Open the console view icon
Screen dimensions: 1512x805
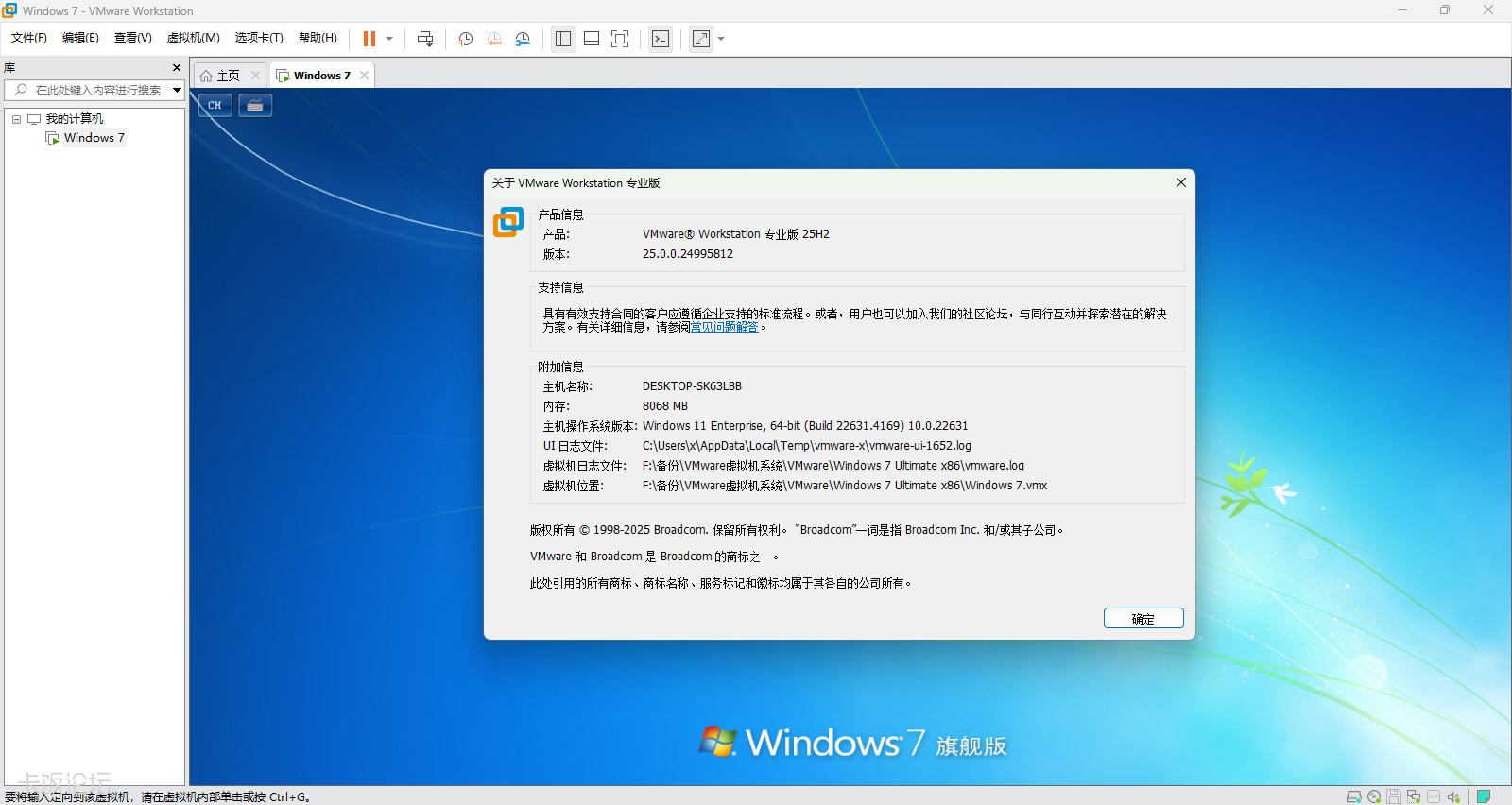661,39
